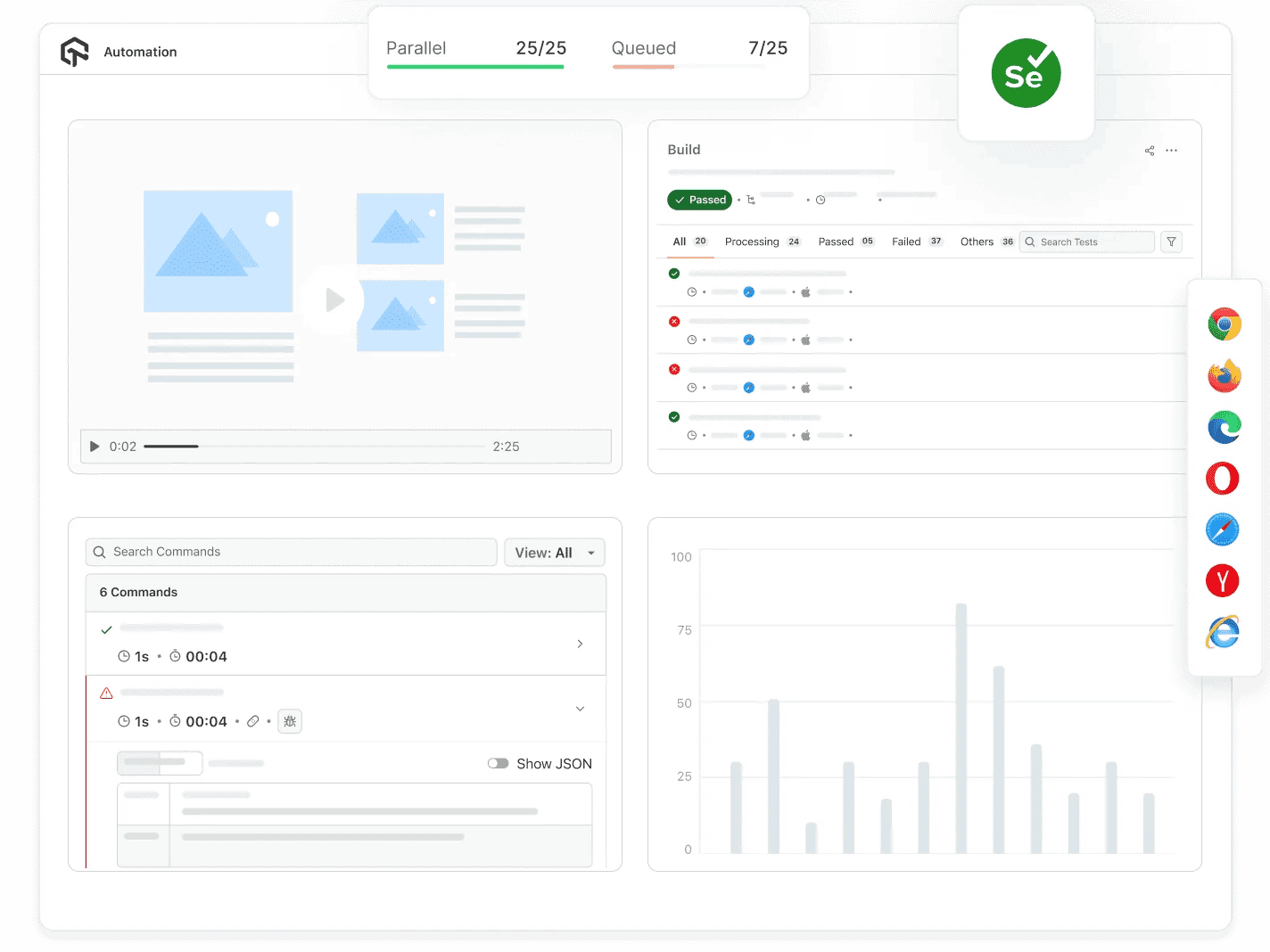1270x952 pixels.
Task: Select the Chrome browser icon
Action: (x=1224, y=324)
